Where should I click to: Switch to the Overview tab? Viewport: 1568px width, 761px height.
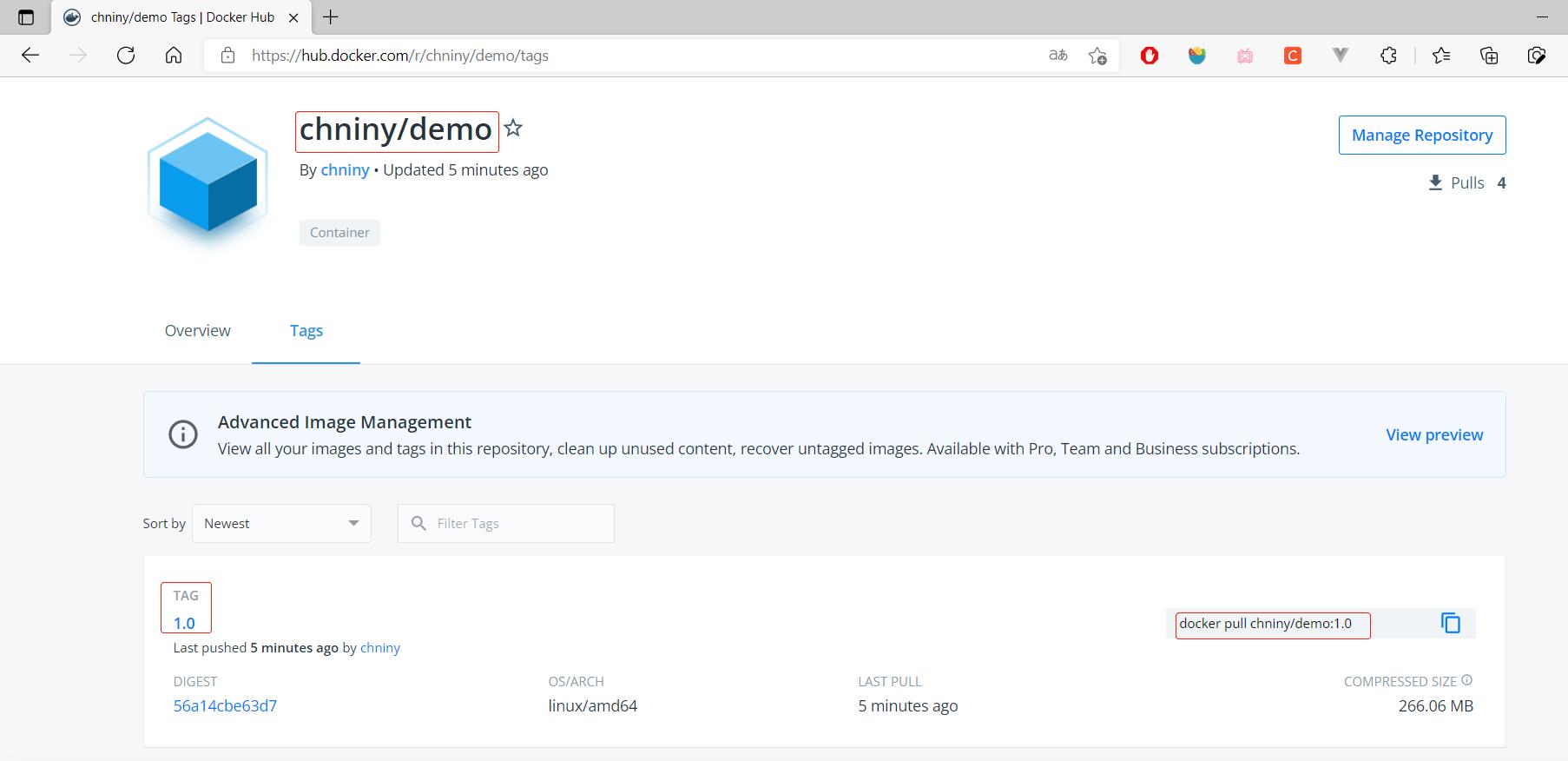click(198, 331)
